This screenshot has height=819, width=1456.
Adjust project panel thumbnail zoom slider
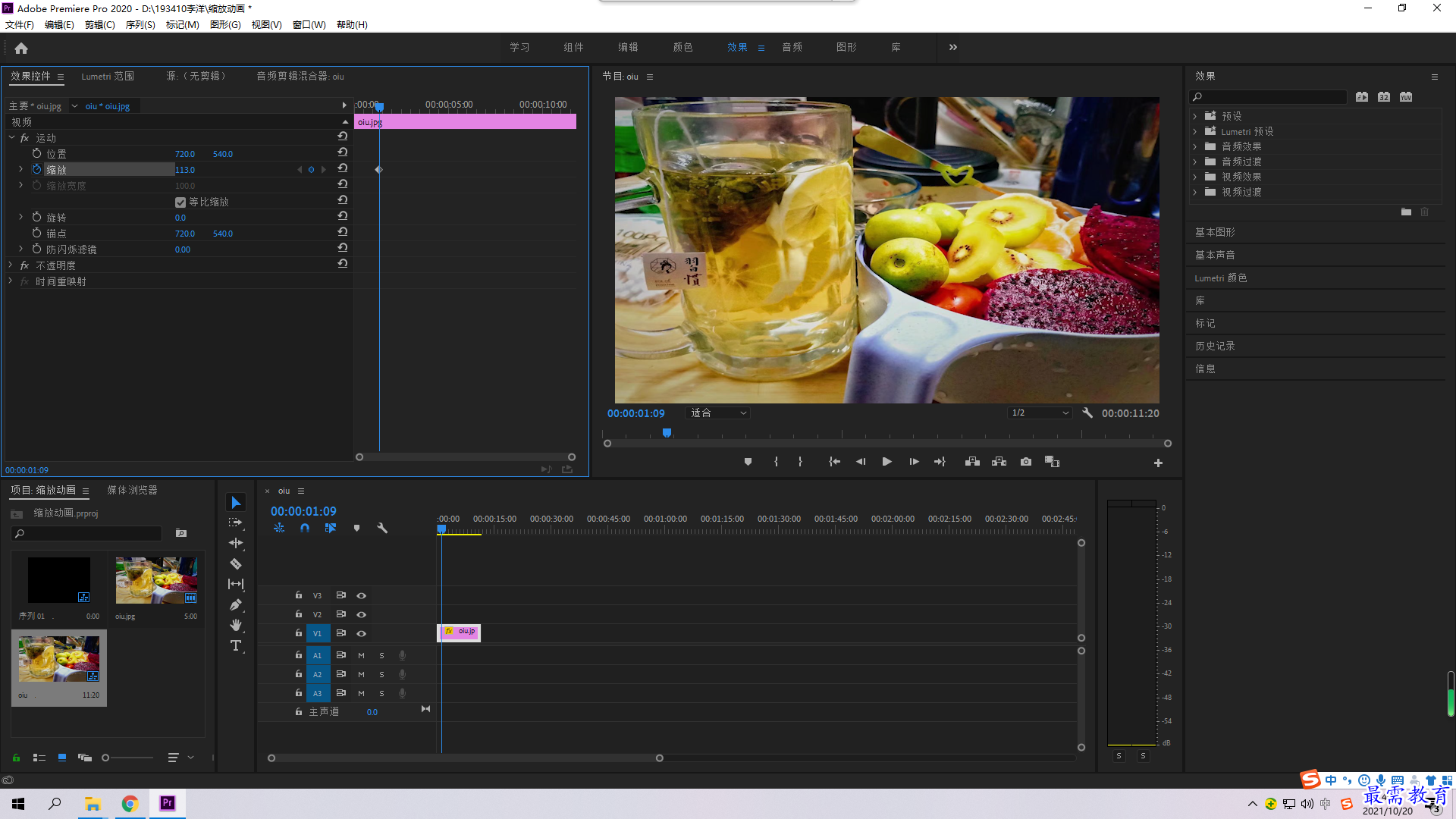106,758
